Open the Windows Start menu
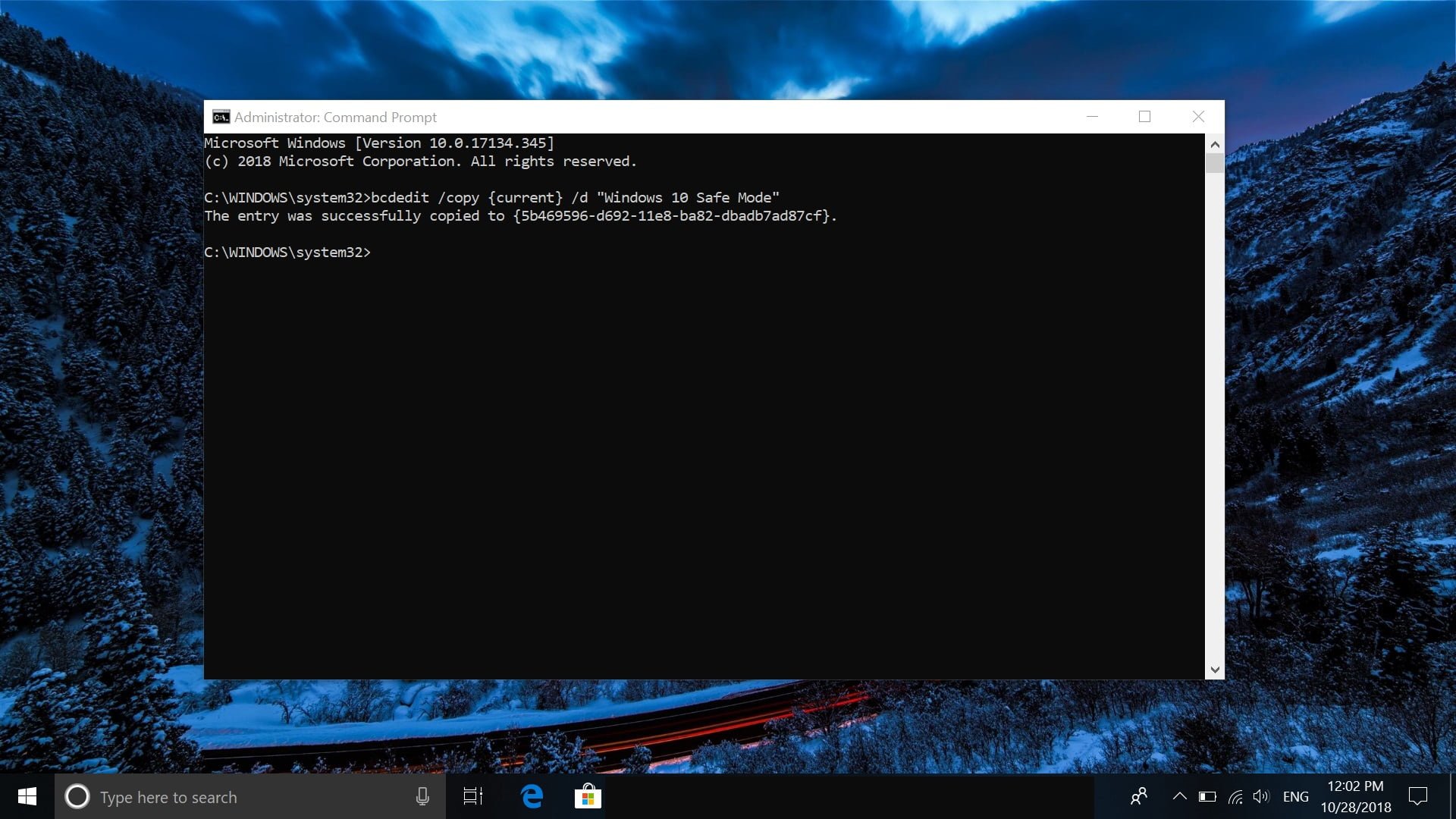The width and height of the screenshot is (1456, 819). pos(27,796)
